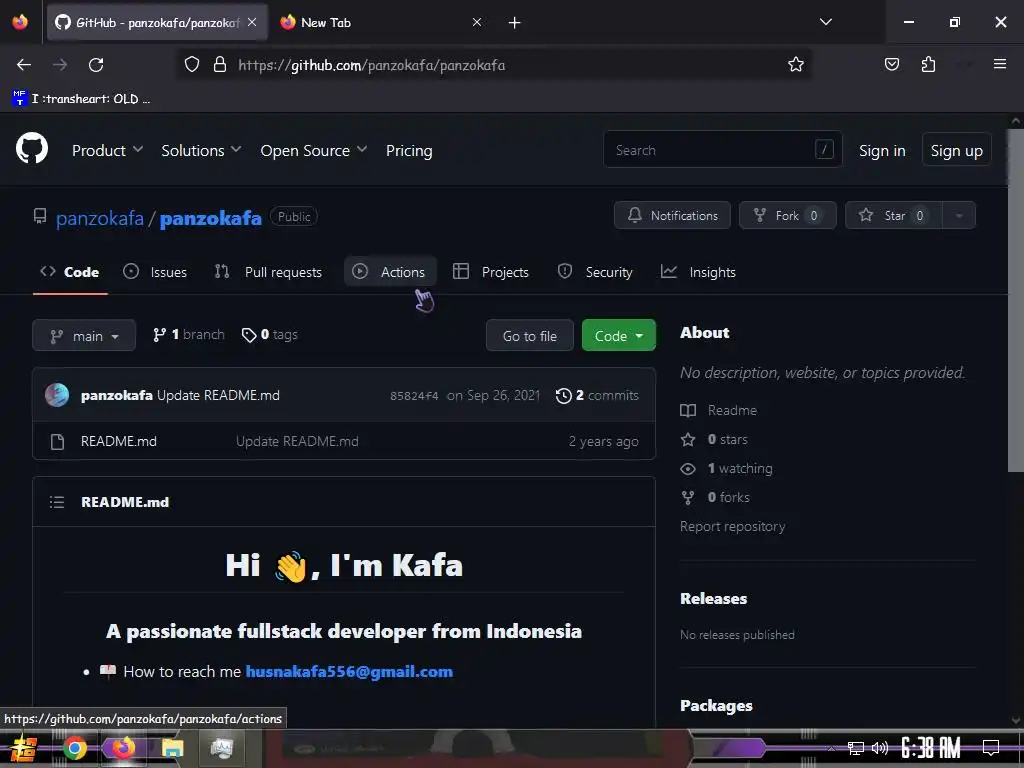This screenshot has height=768, width=1024.
Task: Open README.md outline list icon
Action: click(x=57, y=502)
